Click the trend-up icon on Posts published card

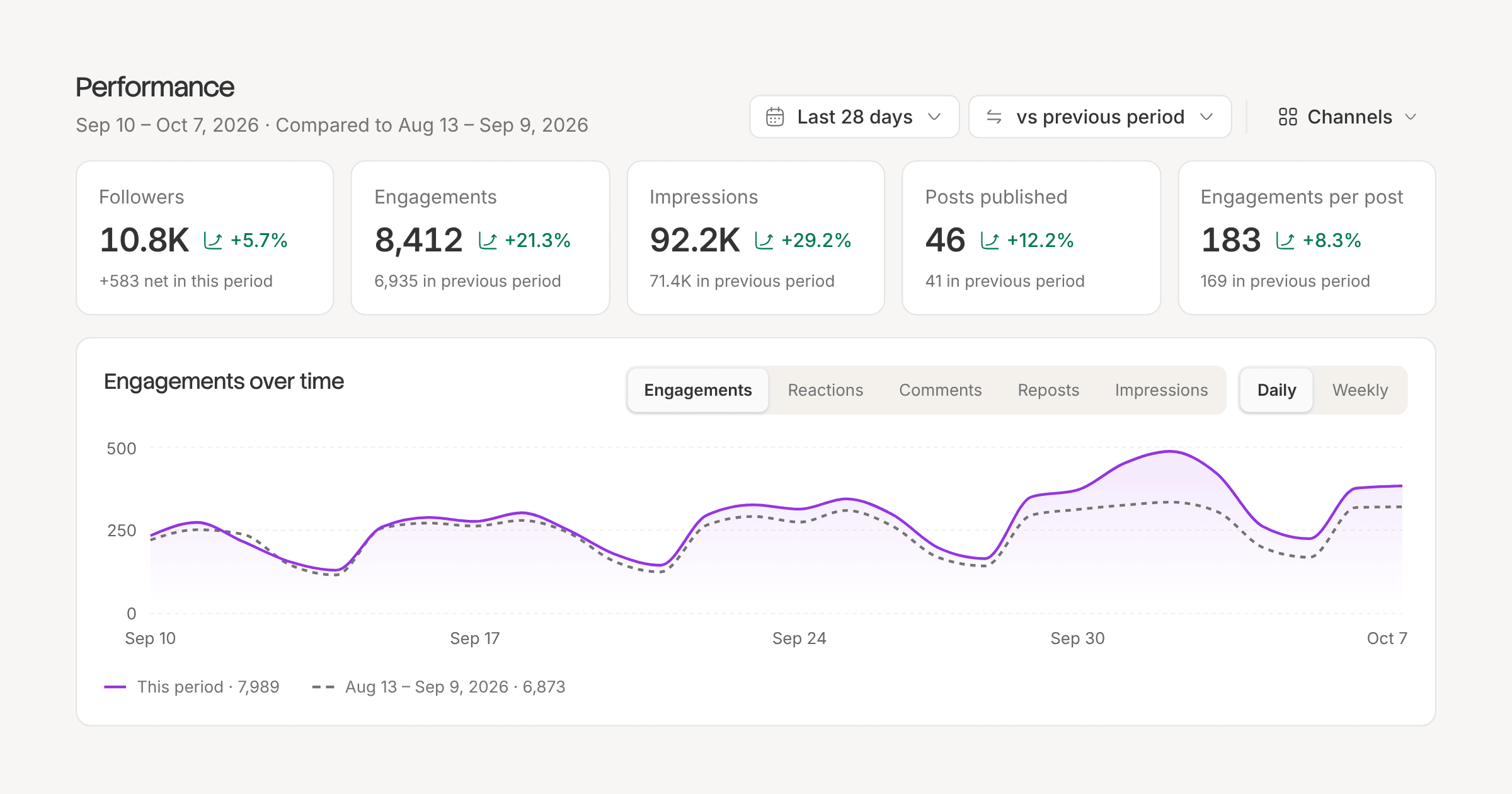pyautogui.click(x=990, y=241)
